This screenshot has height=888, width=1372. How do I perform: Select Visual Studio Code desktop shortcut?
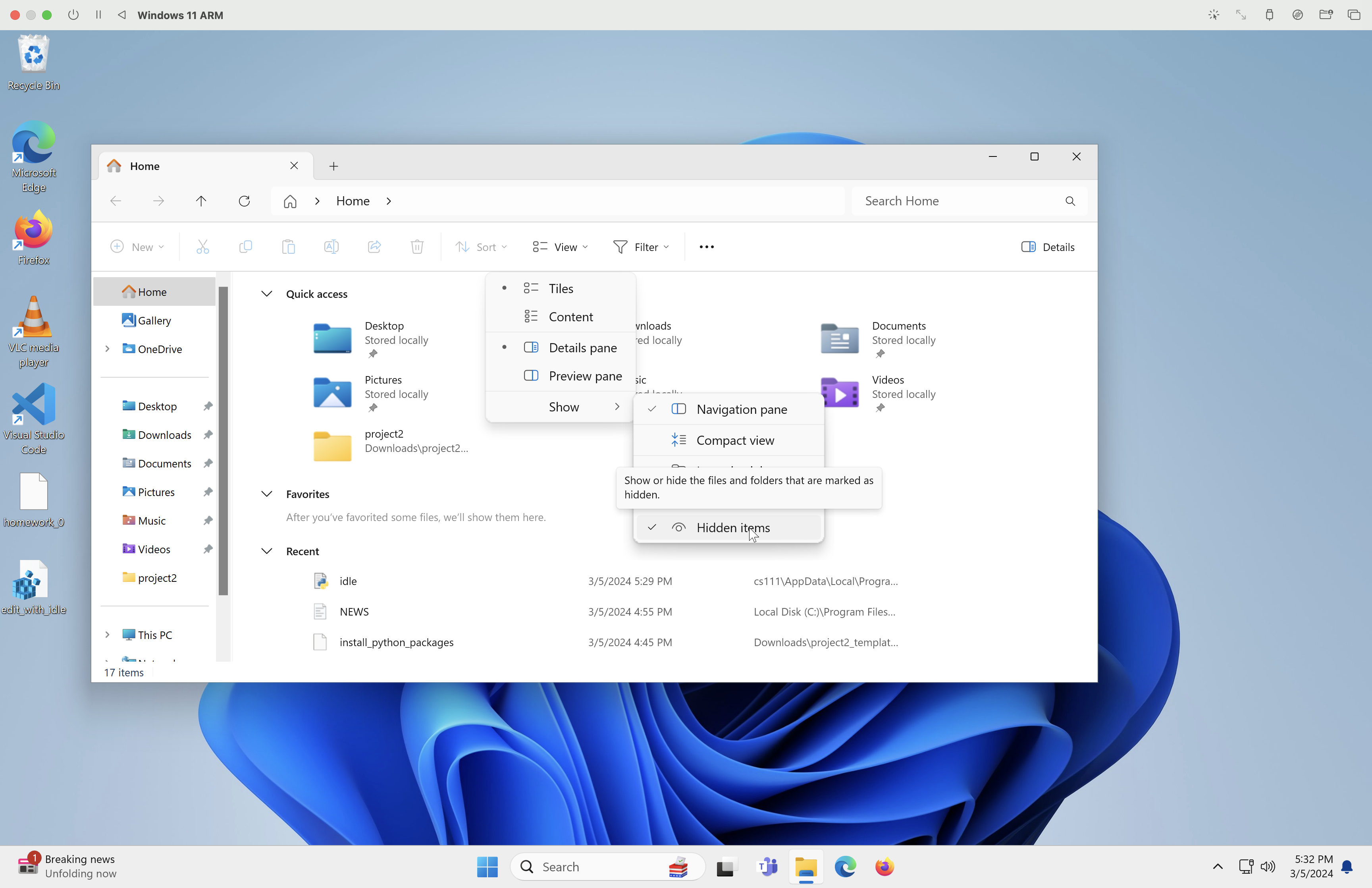33,419
